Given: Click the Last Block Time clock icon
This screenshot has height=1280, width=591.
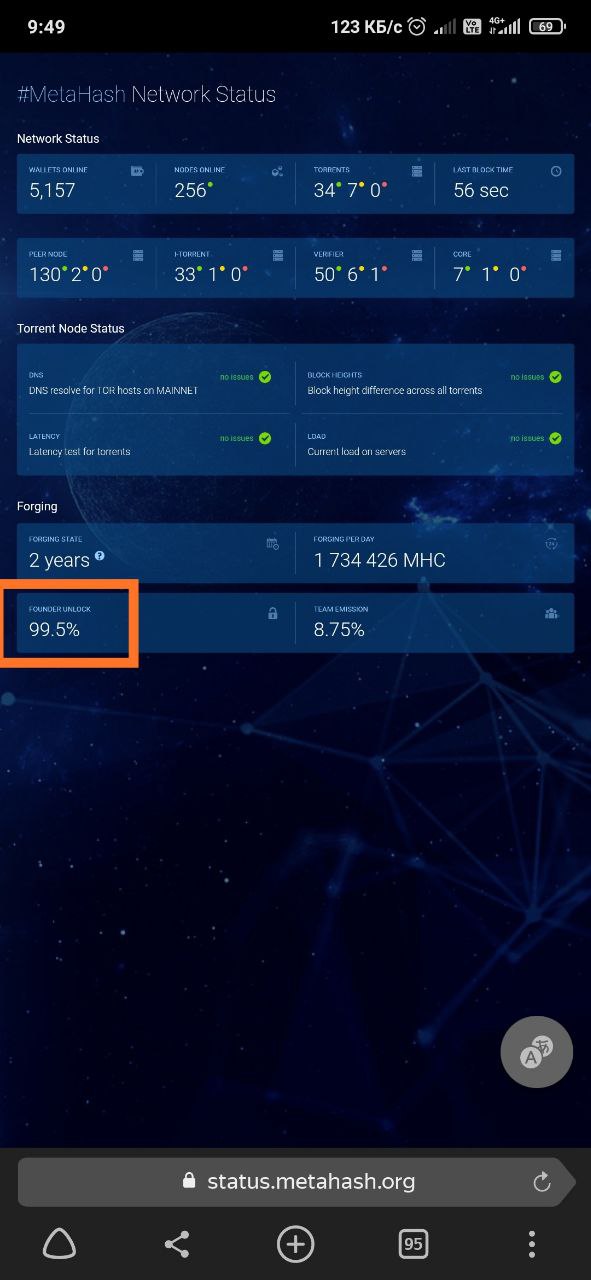Looking at the screenshot, I should 556,171.
